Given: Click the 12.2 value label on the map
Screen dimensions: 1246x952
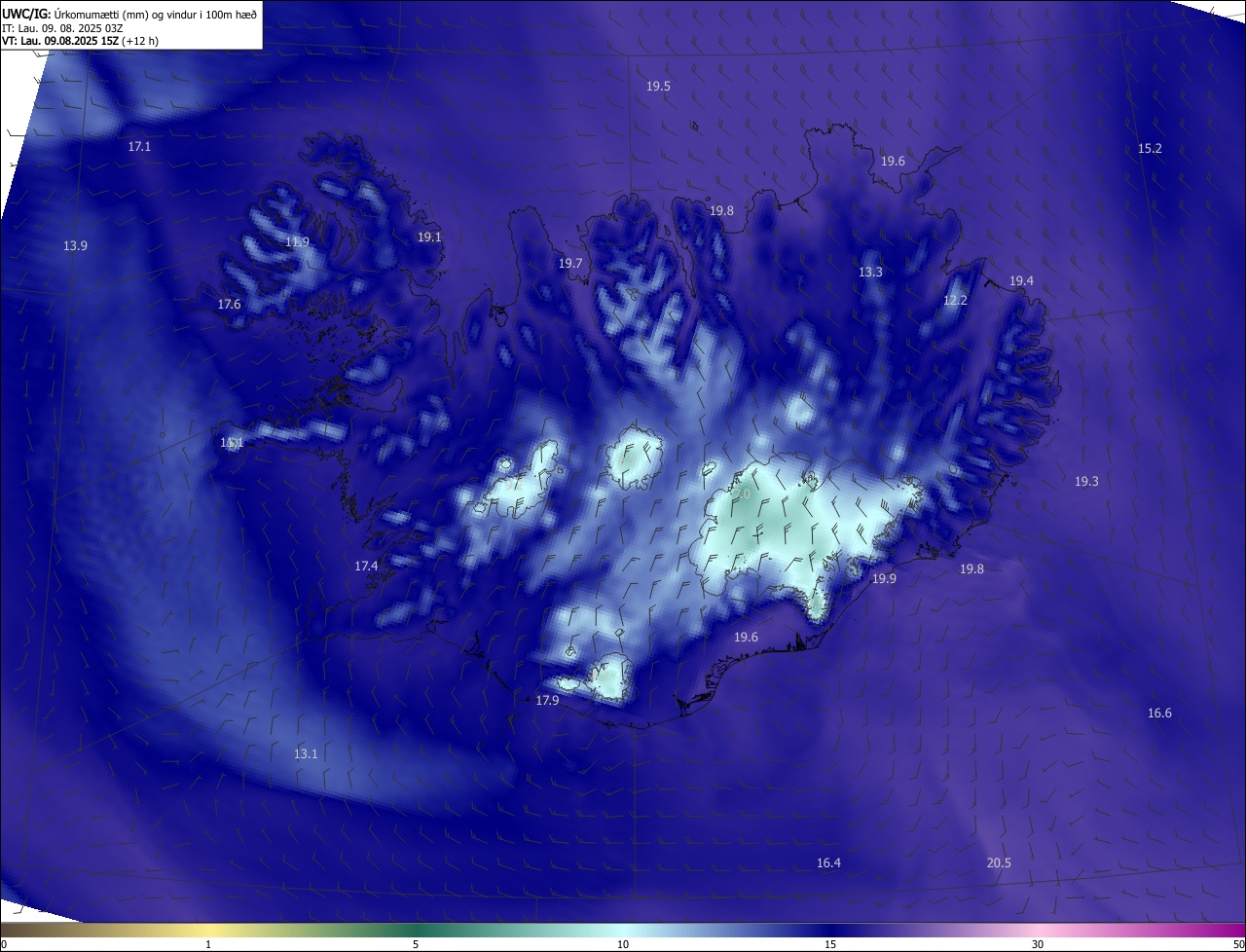Looking at the screenshot, I should point(956,301).
